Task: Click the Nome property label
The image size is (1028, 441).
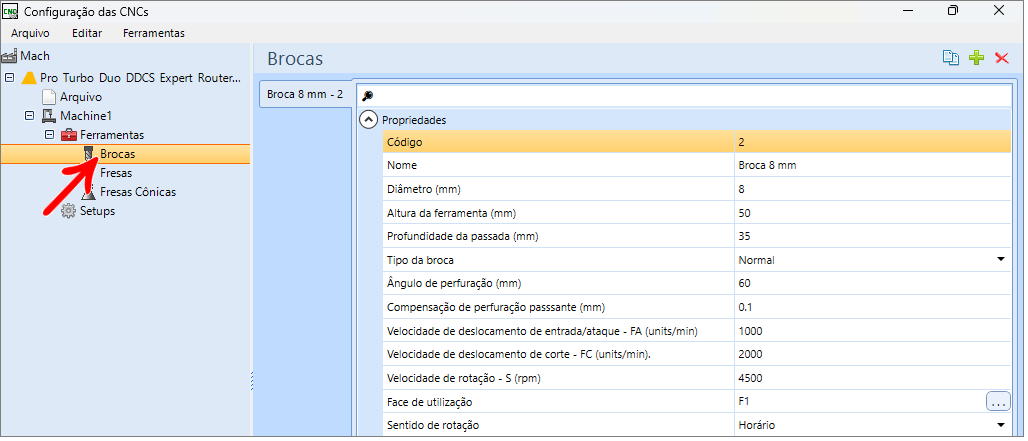Action: (402, 165)
